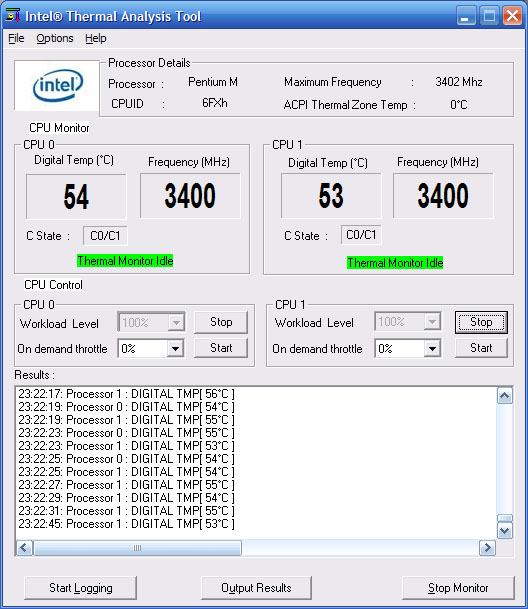Click results scroll down arrow
The image size is (528, 609).
coord(505,531)
